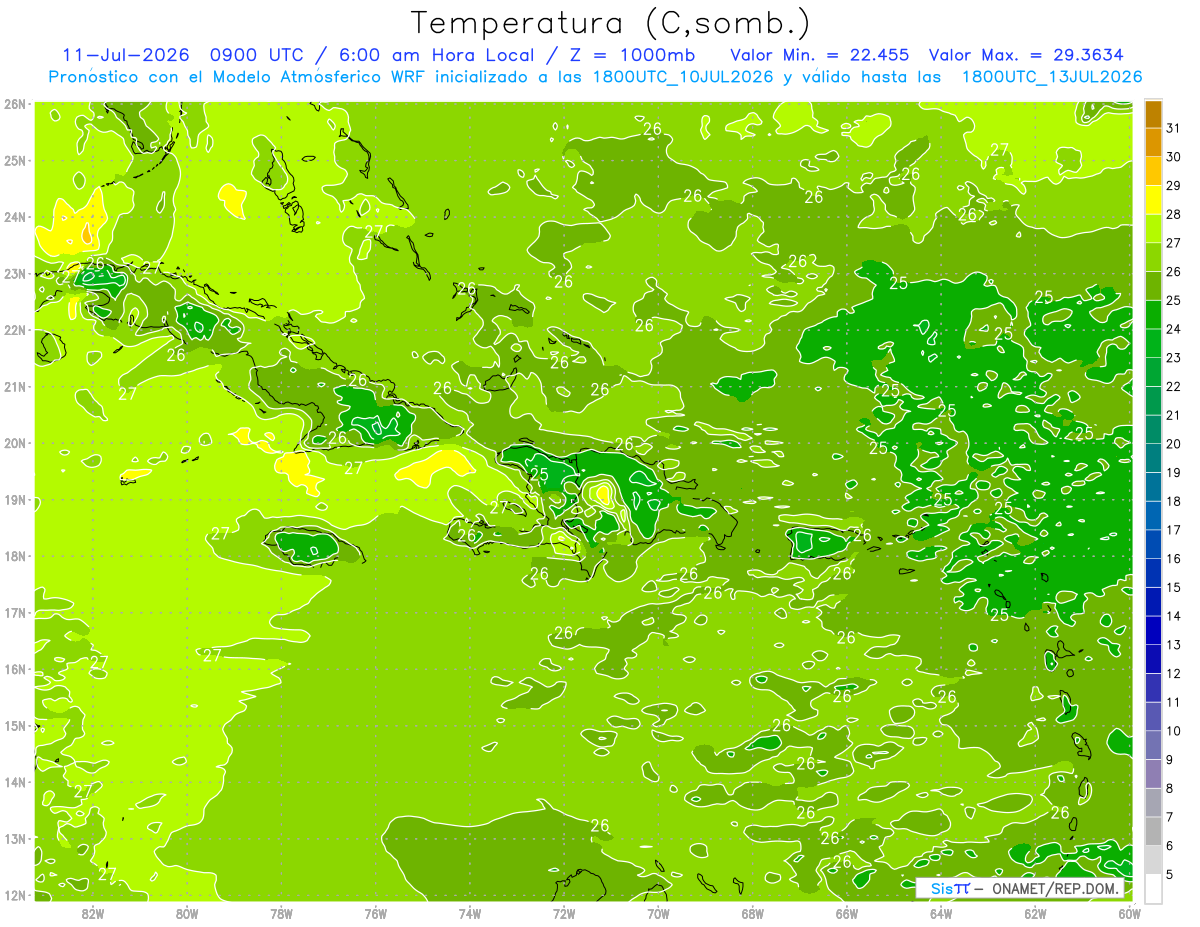
Task: Click the "12N" latitude axis label
Action: click(14, 895)
